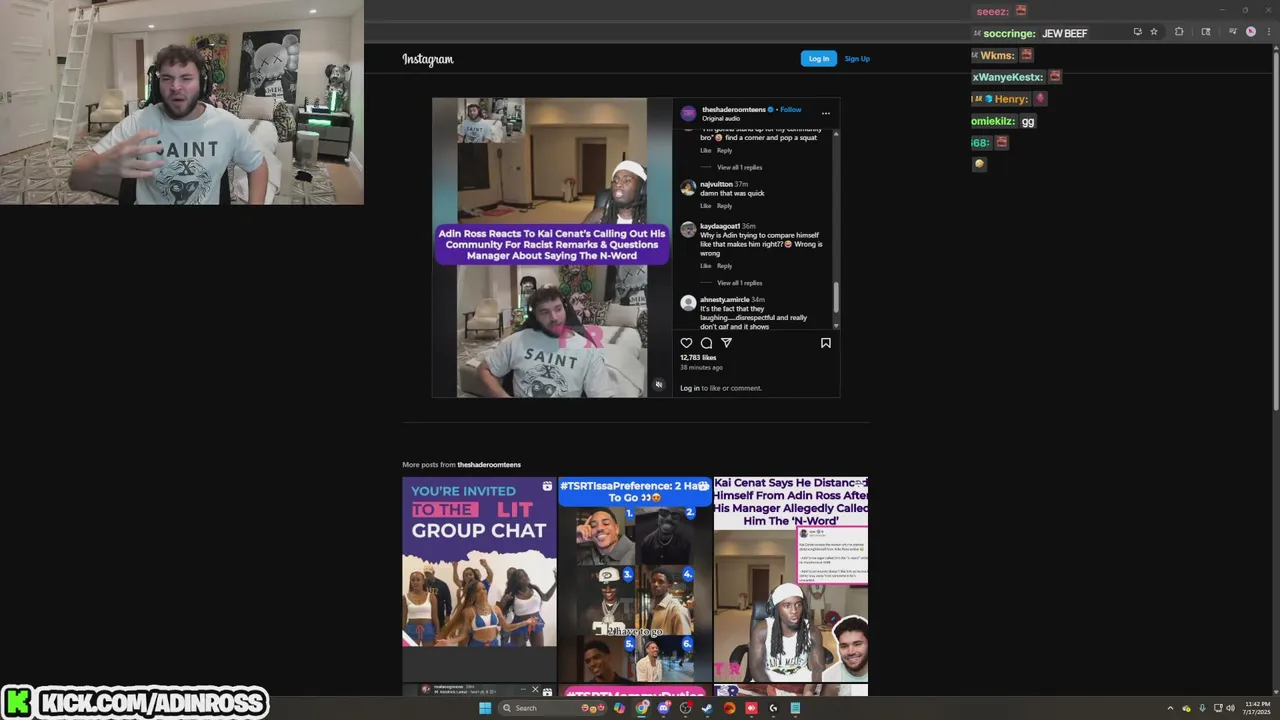Show hidden system tray icons

[x=1170, y=708]
